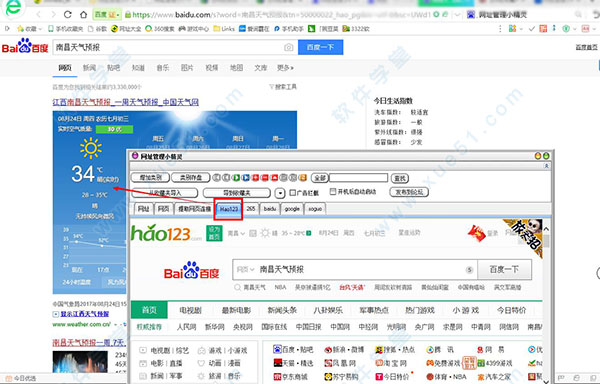Click the camera image-search icon in Baidu box

pyautogui.click(x=289, y=47)
